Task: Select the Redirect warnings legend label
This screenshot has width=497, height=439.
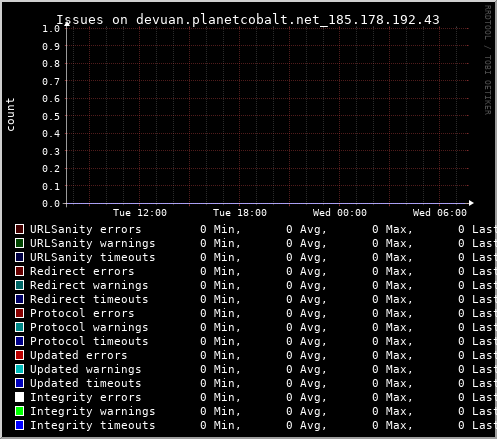Action: 89,285
